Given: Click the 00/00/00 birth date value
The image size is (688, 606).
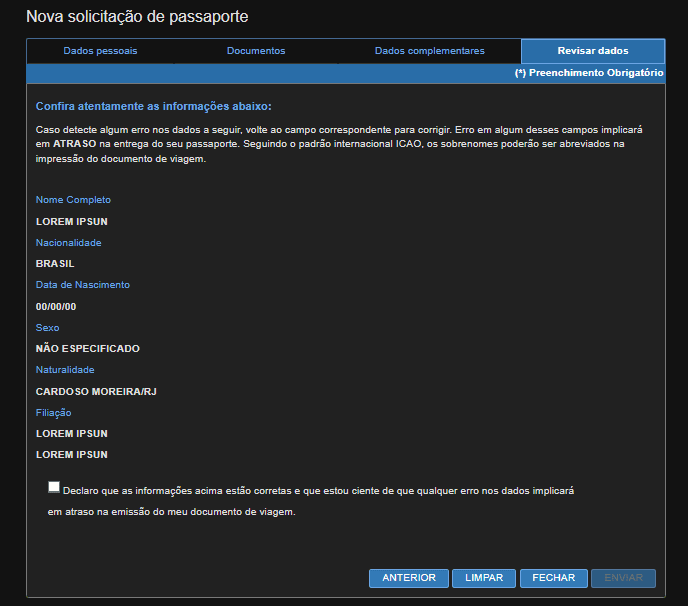Looking at the screenshot, I should click(x=56, y=307).
